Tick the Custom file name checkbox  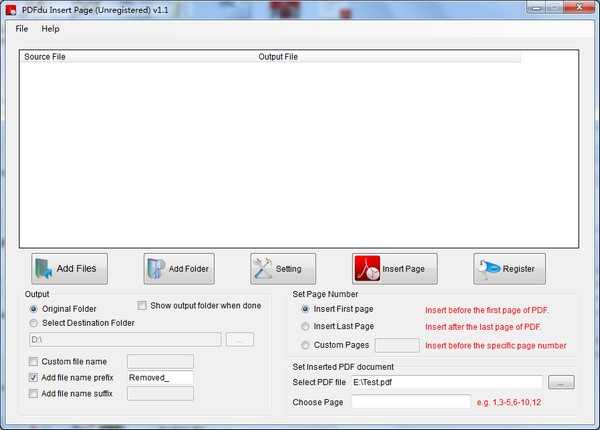(35, 361)
